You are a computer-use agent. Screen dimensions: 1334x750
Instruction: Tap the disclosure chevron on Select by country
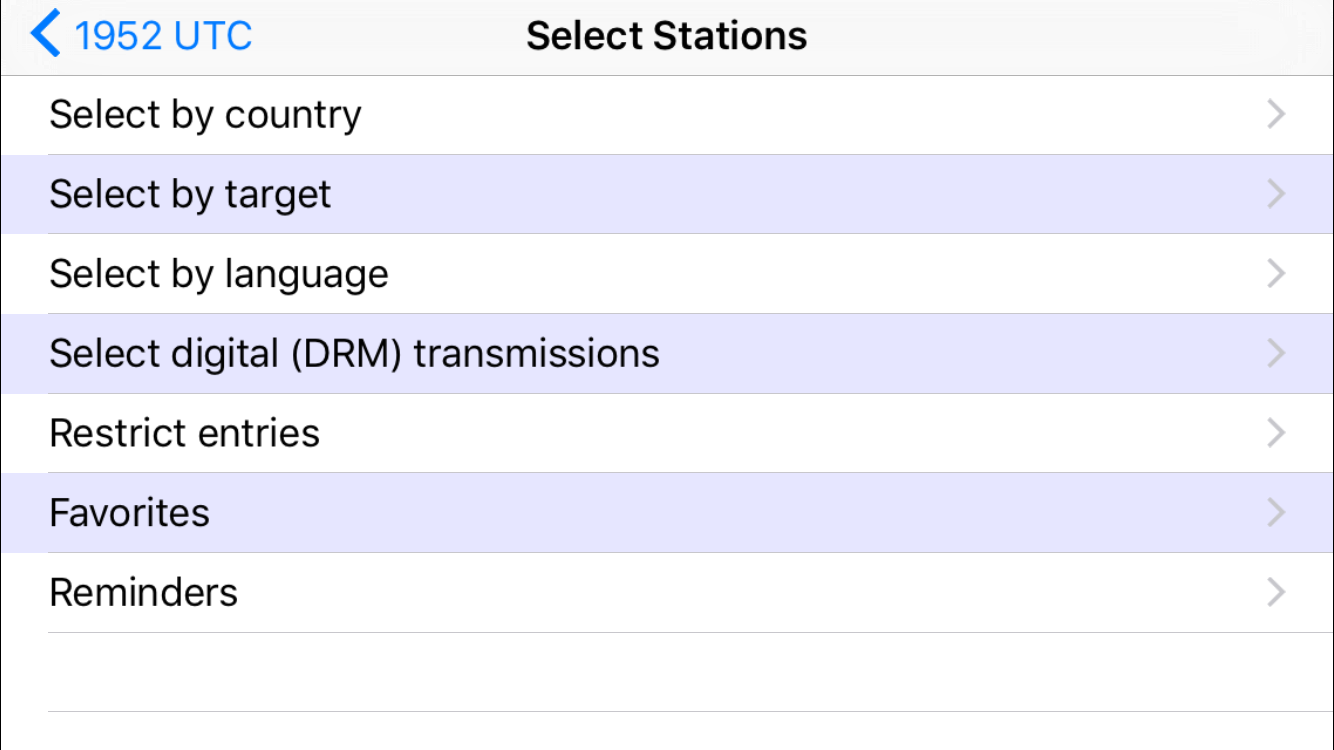[1276, 114]
